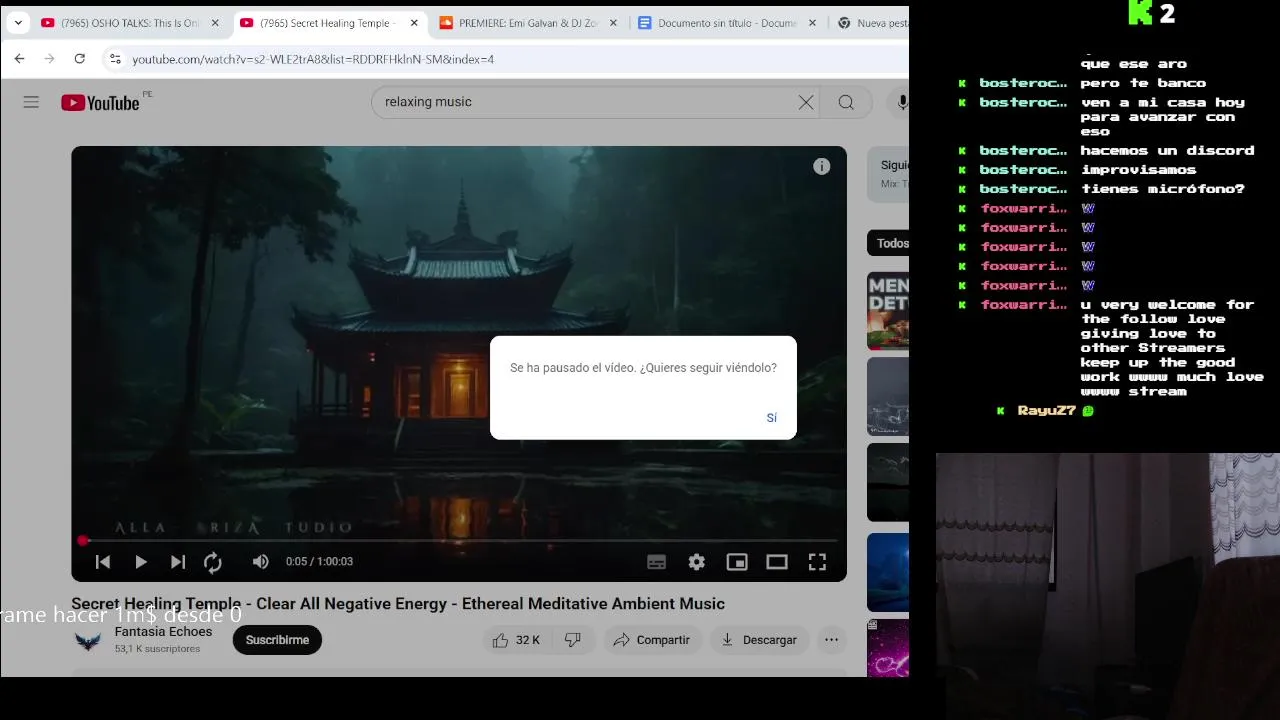Reload the YouTube page

(x=79, y=59)
